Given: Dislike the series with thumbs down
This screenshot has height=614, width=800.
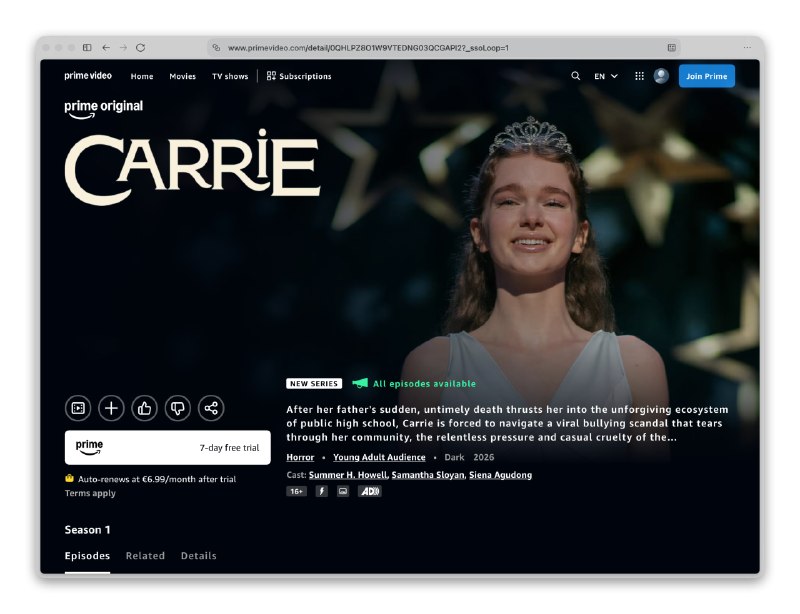Looking at the screenshot, I should [x=178, y=408].
